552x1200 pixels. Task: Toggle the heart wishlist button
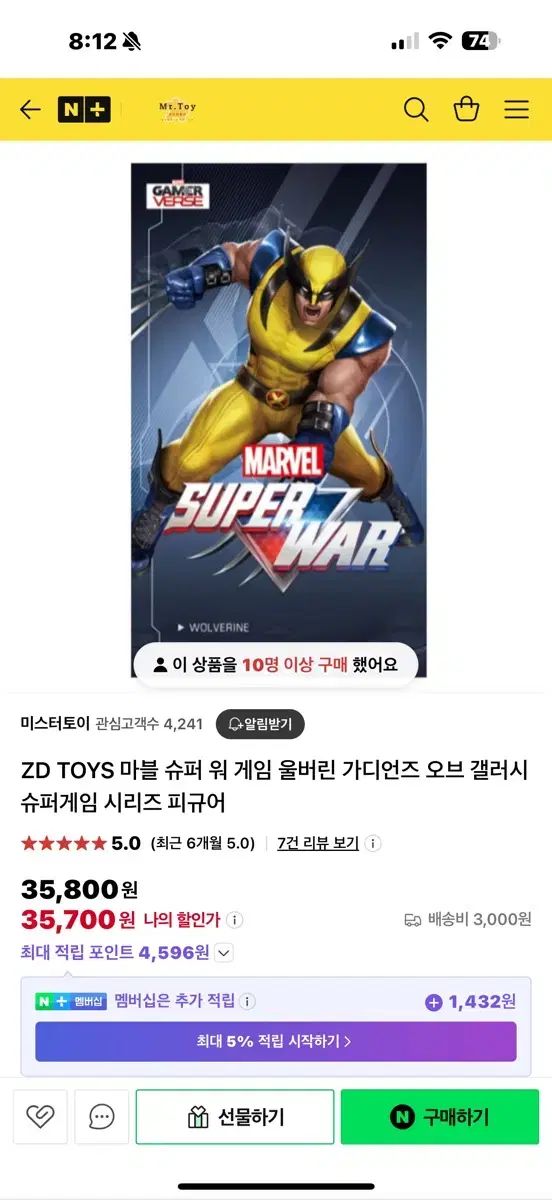pyautogui.click(x=41, y=1116)
